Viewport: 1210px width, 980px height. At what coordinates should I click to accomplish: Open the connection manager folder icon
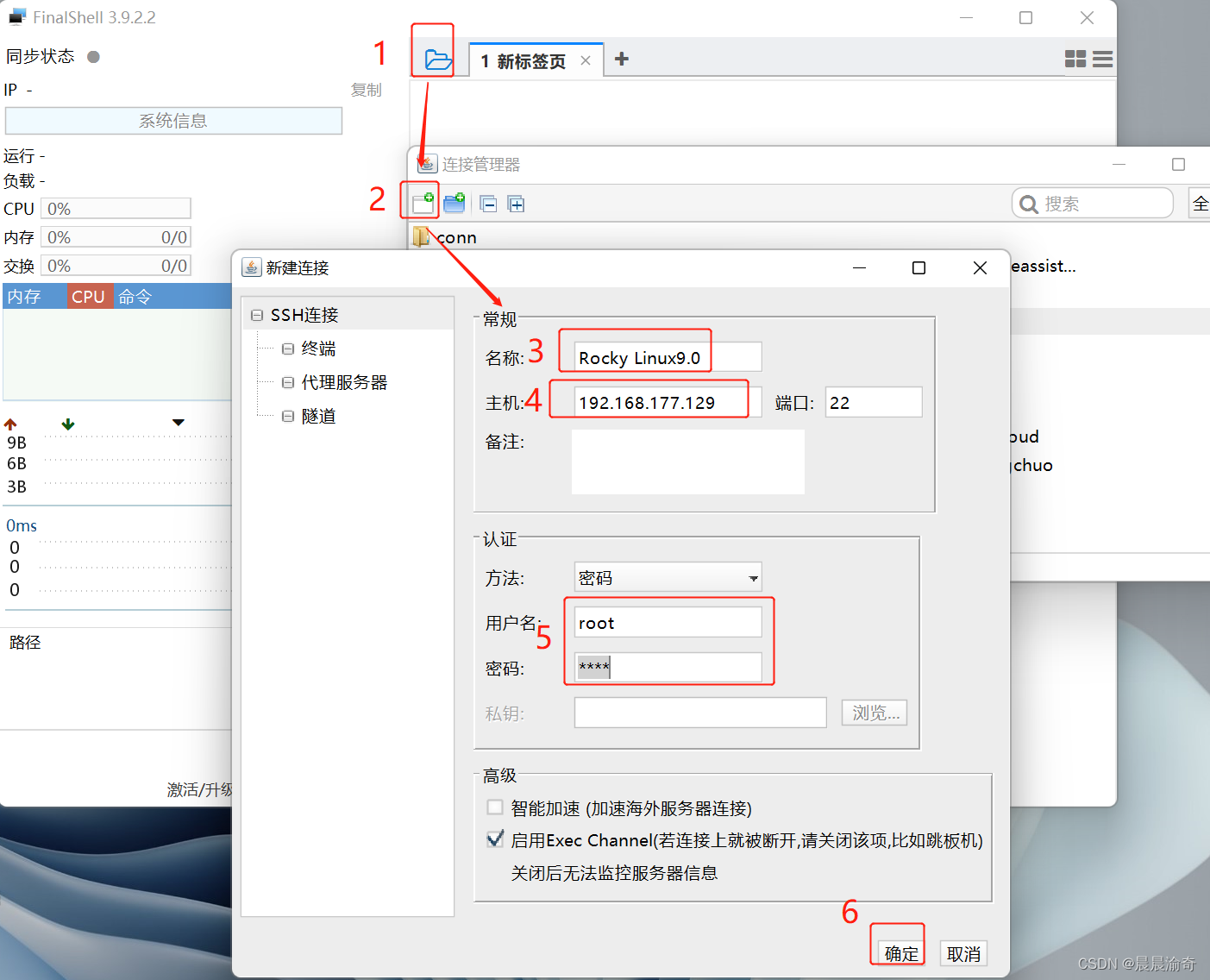(438, 60)
